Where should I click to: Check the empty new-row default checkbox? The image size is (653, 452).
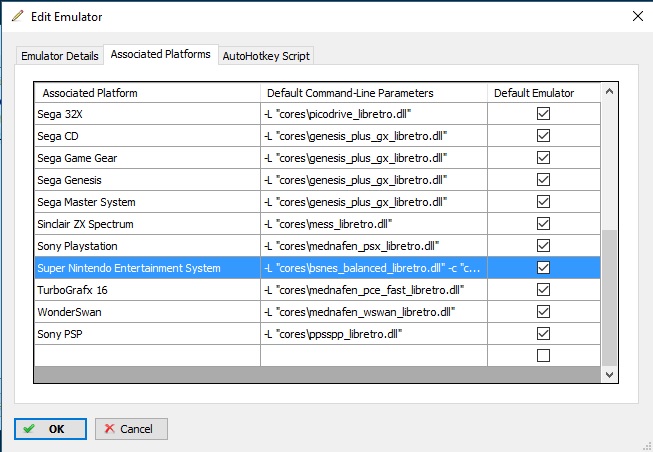(x=543, y=355)
